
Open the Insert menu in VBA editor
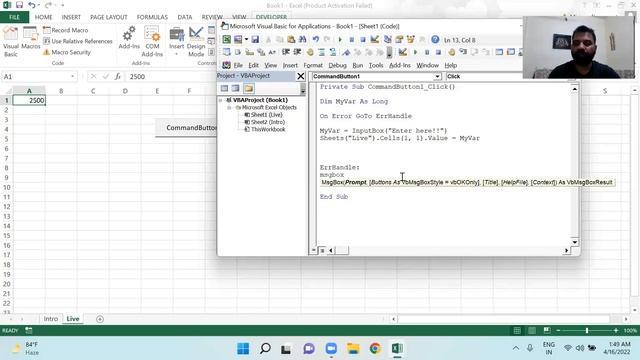pos(290,65)
